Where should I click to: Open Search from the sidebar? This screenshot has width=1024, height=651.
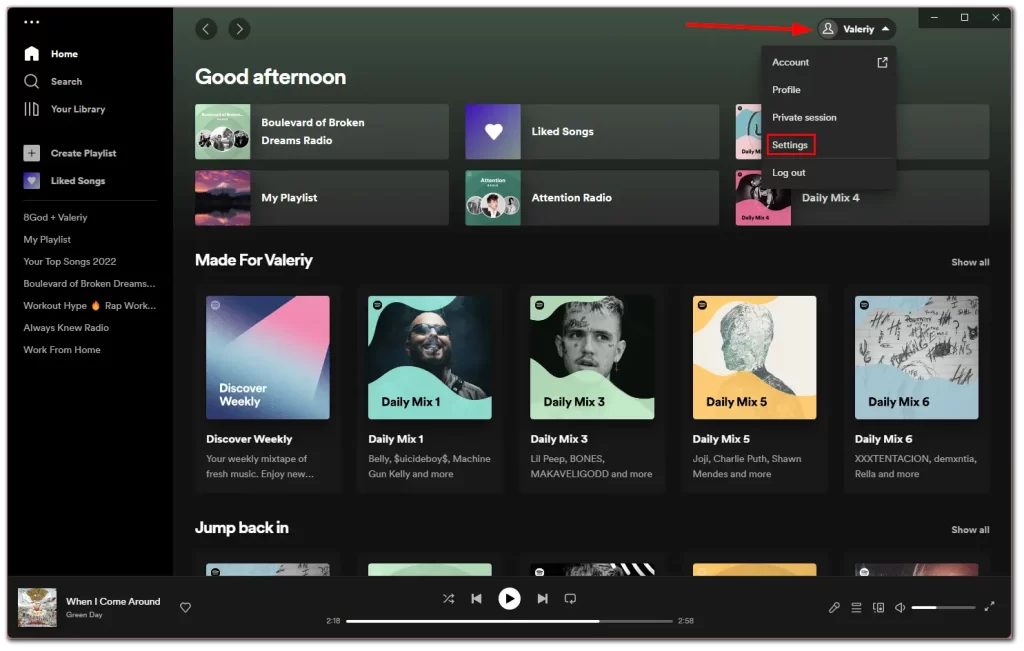[x=53, y=82]
